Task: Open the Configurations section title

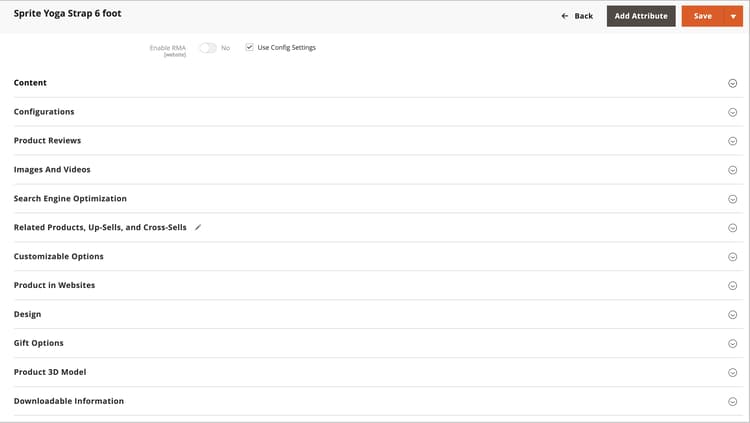Action: tap(44, 111)
